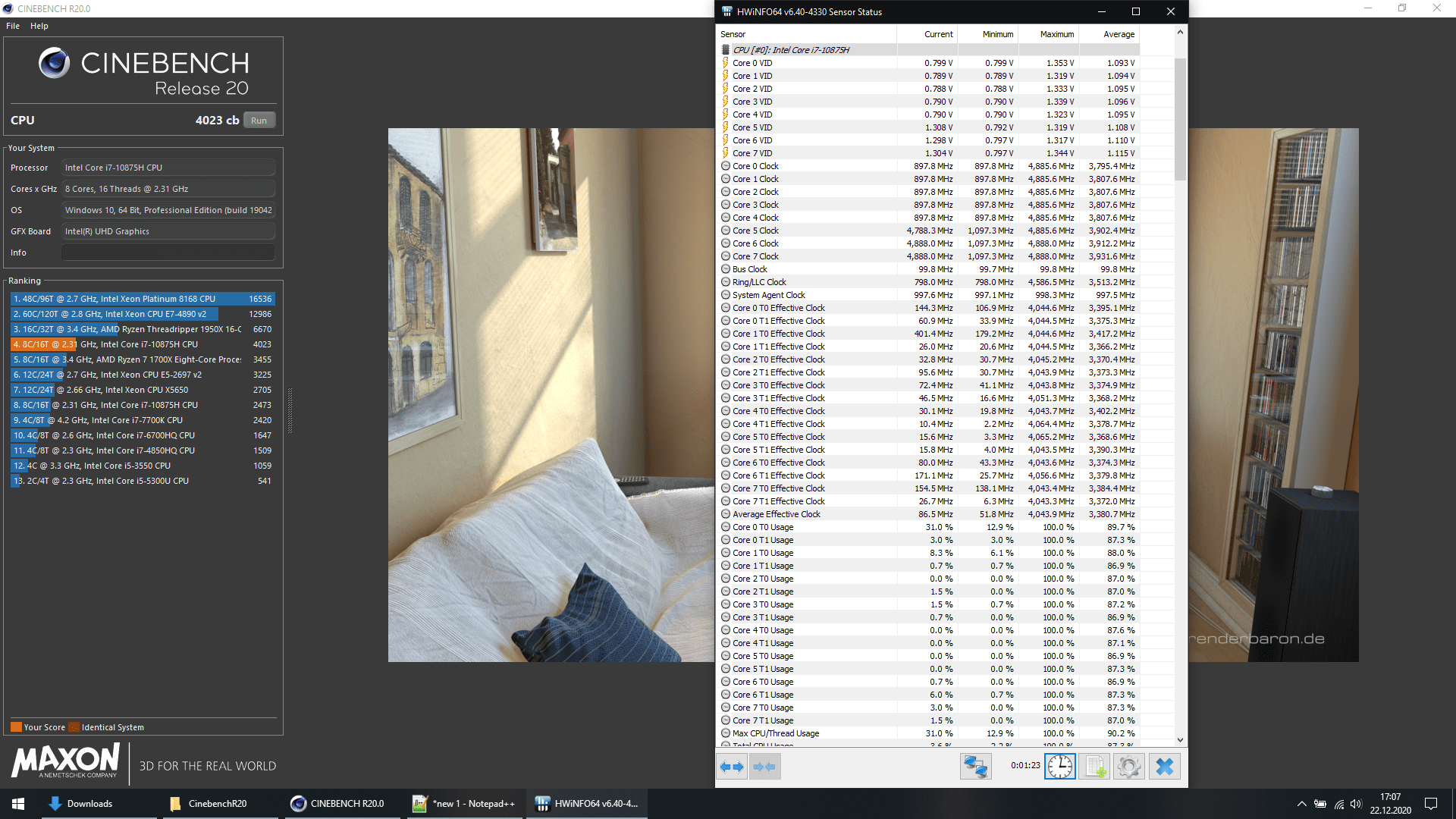Select the Core 3 T0 Usage row
1456x819 pixels.
(x=928, y=604)
